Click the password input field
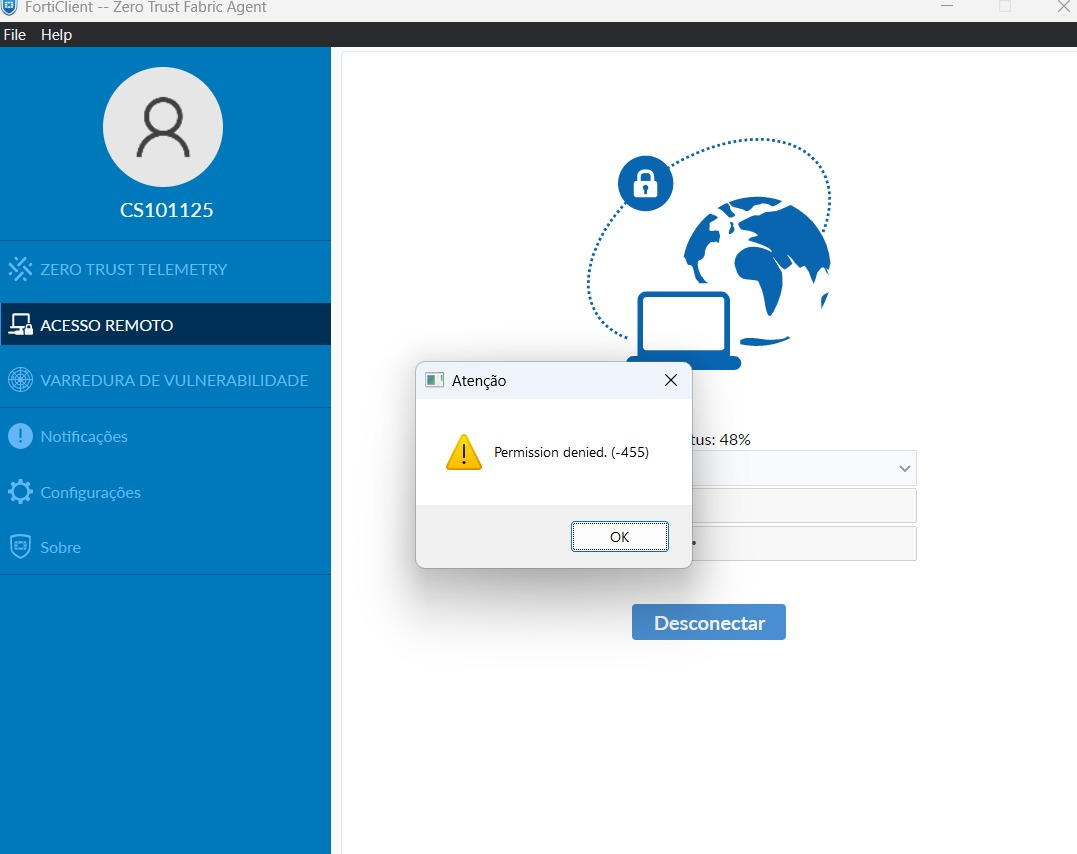1077x854 pixels. point(804,543)
